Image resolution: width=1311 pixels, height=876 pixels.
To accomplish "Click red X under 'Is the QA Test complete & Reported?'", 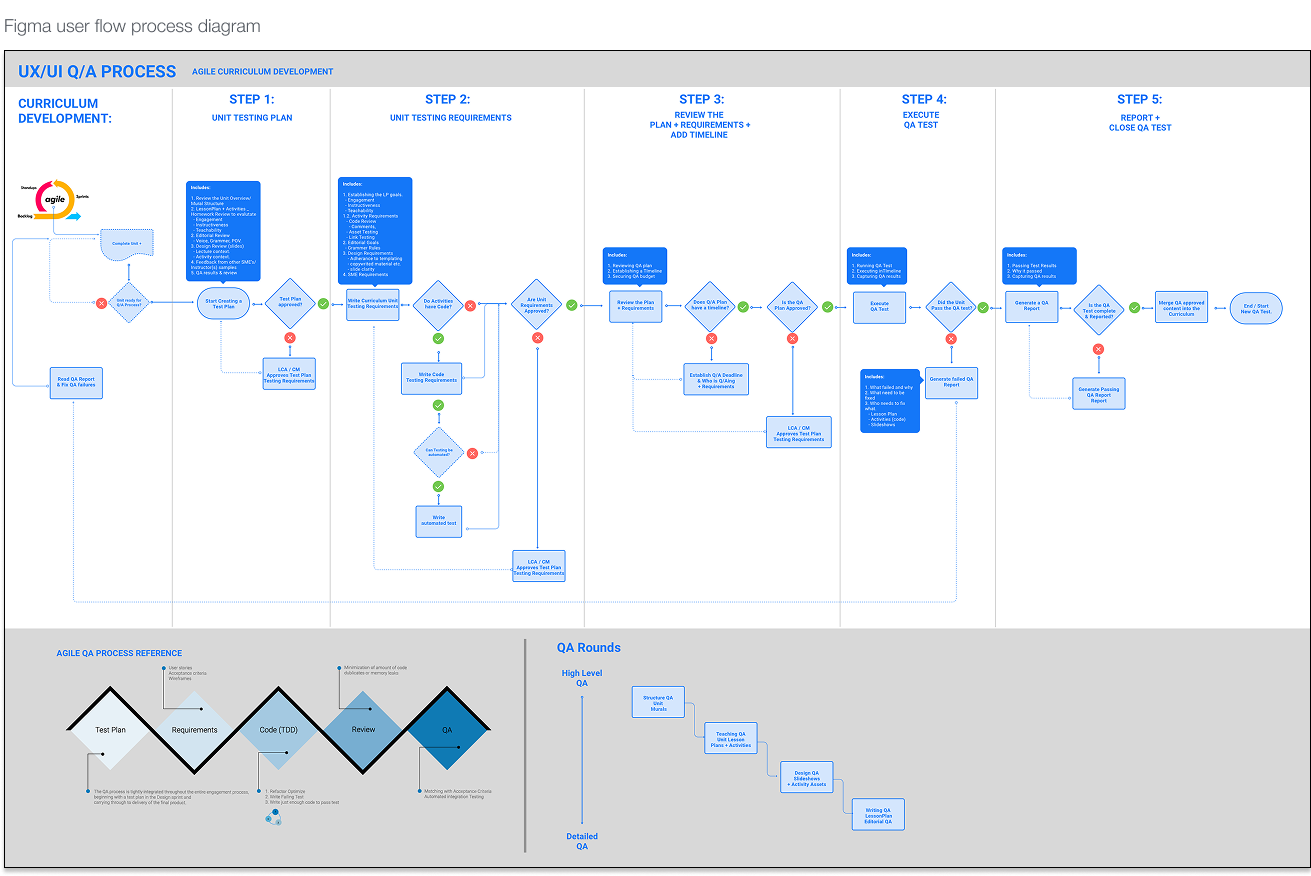I will 1098,349.
